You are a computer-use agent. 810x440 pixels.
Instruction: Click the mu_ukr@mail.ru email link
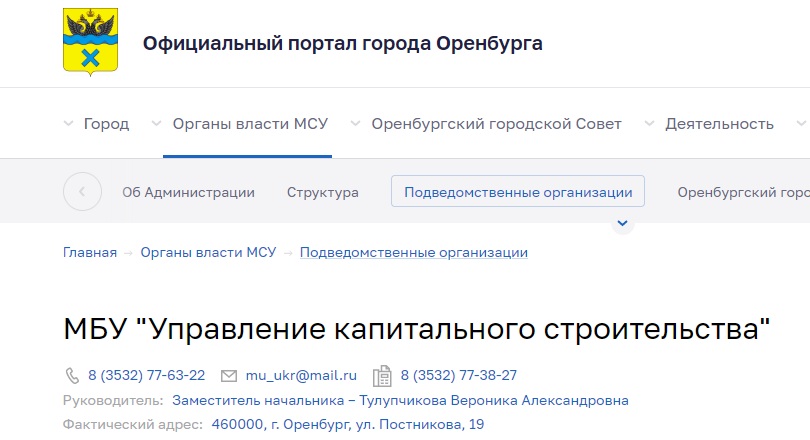pos(300,376)
